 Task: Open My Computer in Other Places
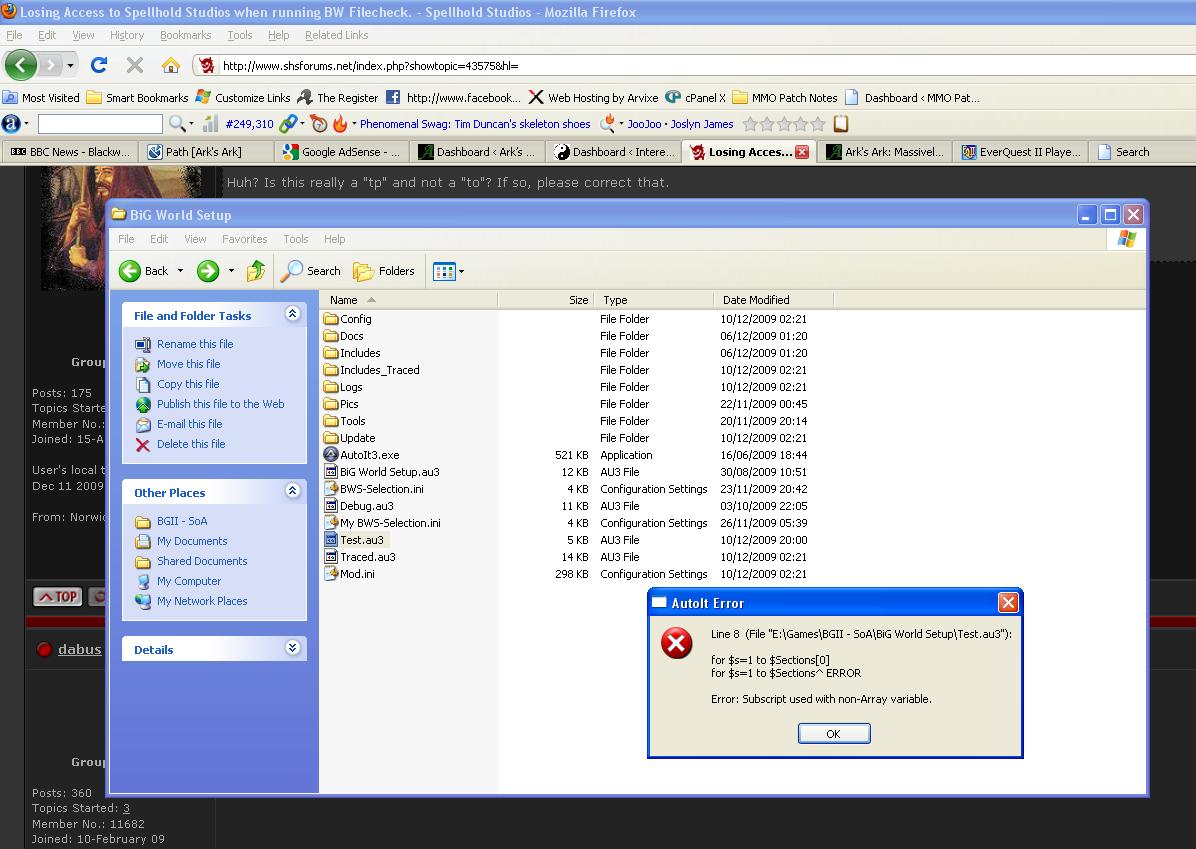188,581
